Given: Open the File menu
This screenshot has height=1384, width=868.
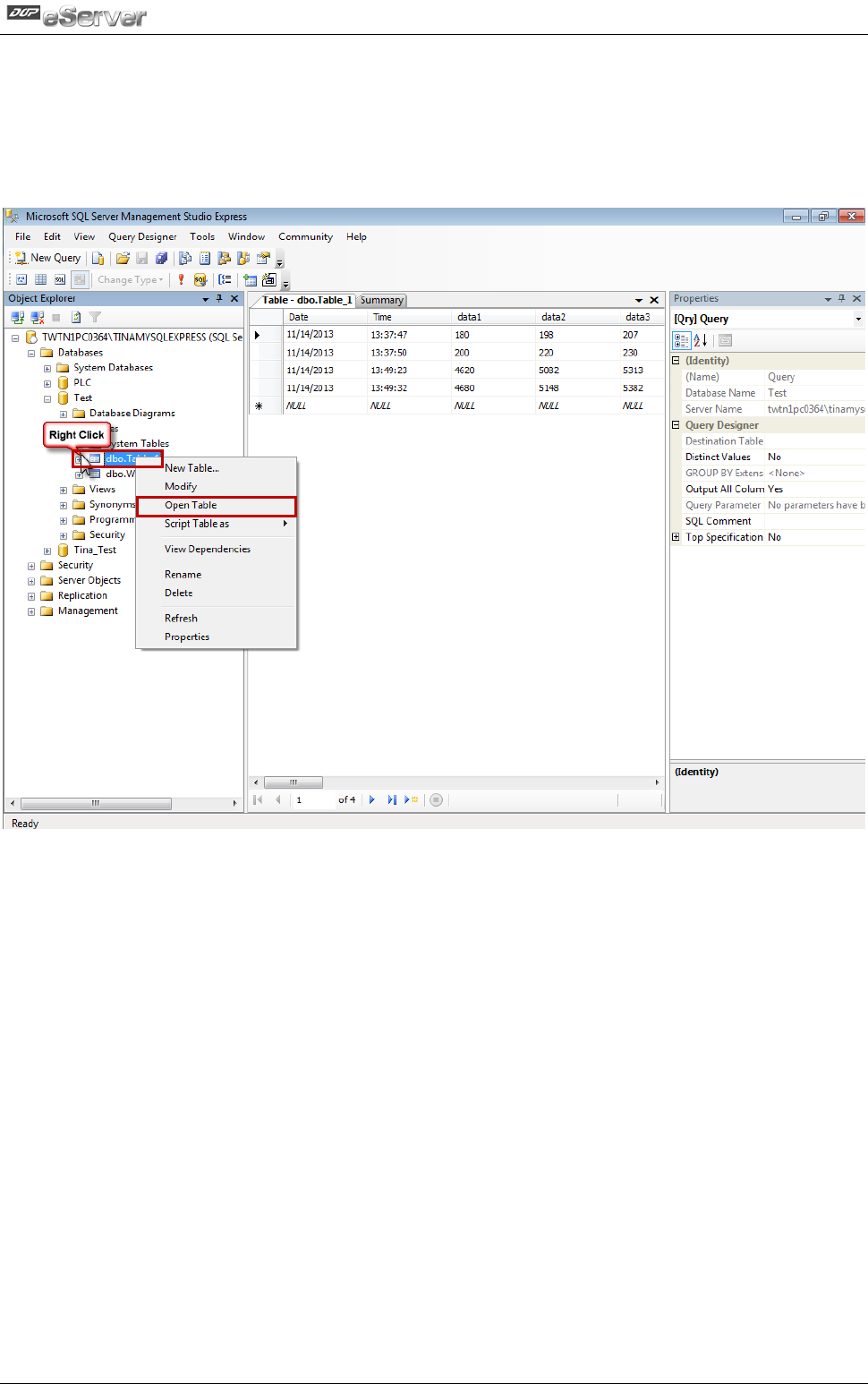Looking at the screenshot, I should (23, 236).
